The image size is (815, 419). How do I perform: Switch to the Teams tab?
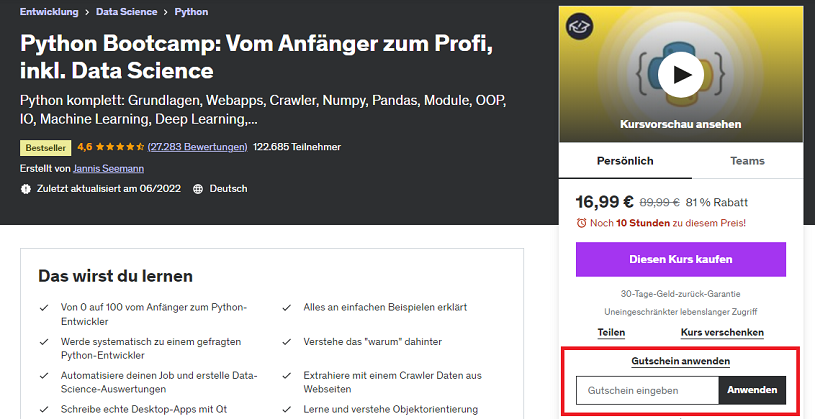747,160
